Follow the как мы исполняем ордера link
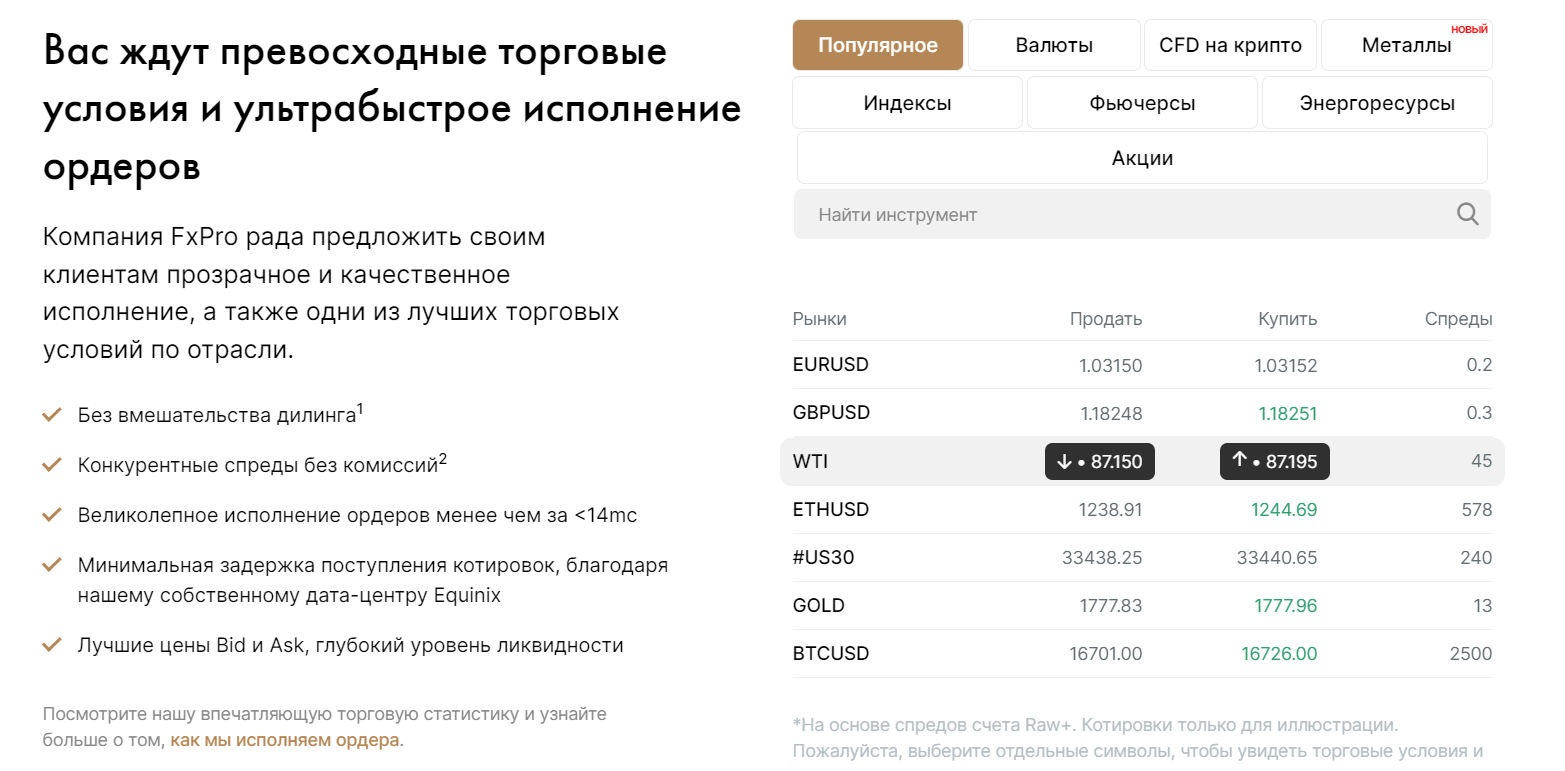Viewport: 1565px width, 771px height. (285, 741)
